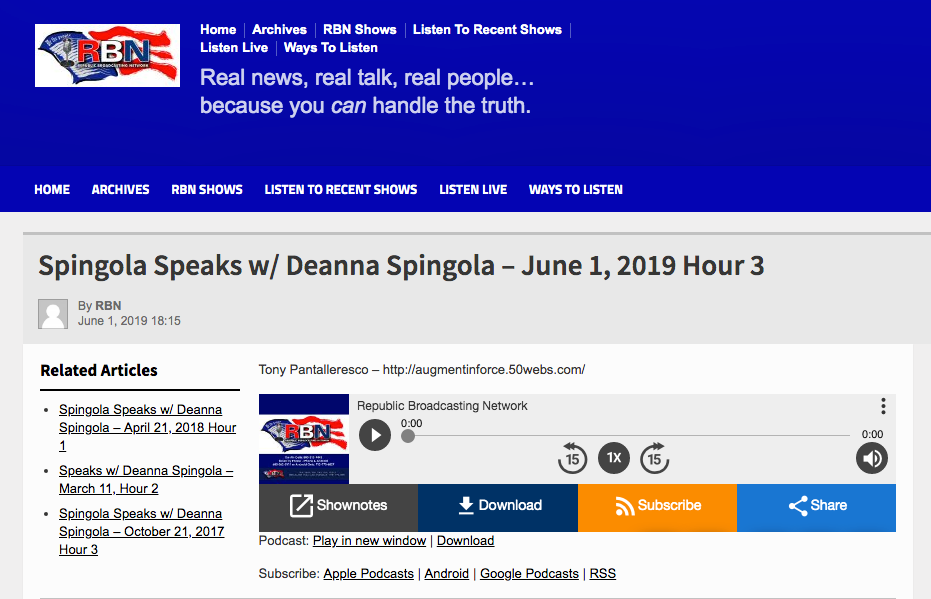Viewport: 931px width, 599px height.
Task: Mute the audio player volume
Action: [x=872, y=458]
